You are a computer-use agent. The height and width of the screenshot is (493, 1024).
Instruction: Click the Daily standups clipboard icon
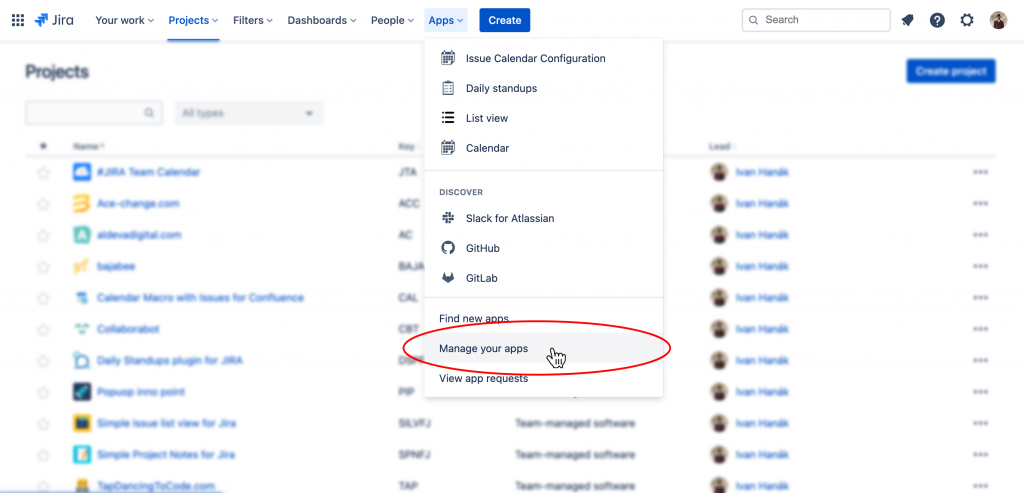point(448,88)
